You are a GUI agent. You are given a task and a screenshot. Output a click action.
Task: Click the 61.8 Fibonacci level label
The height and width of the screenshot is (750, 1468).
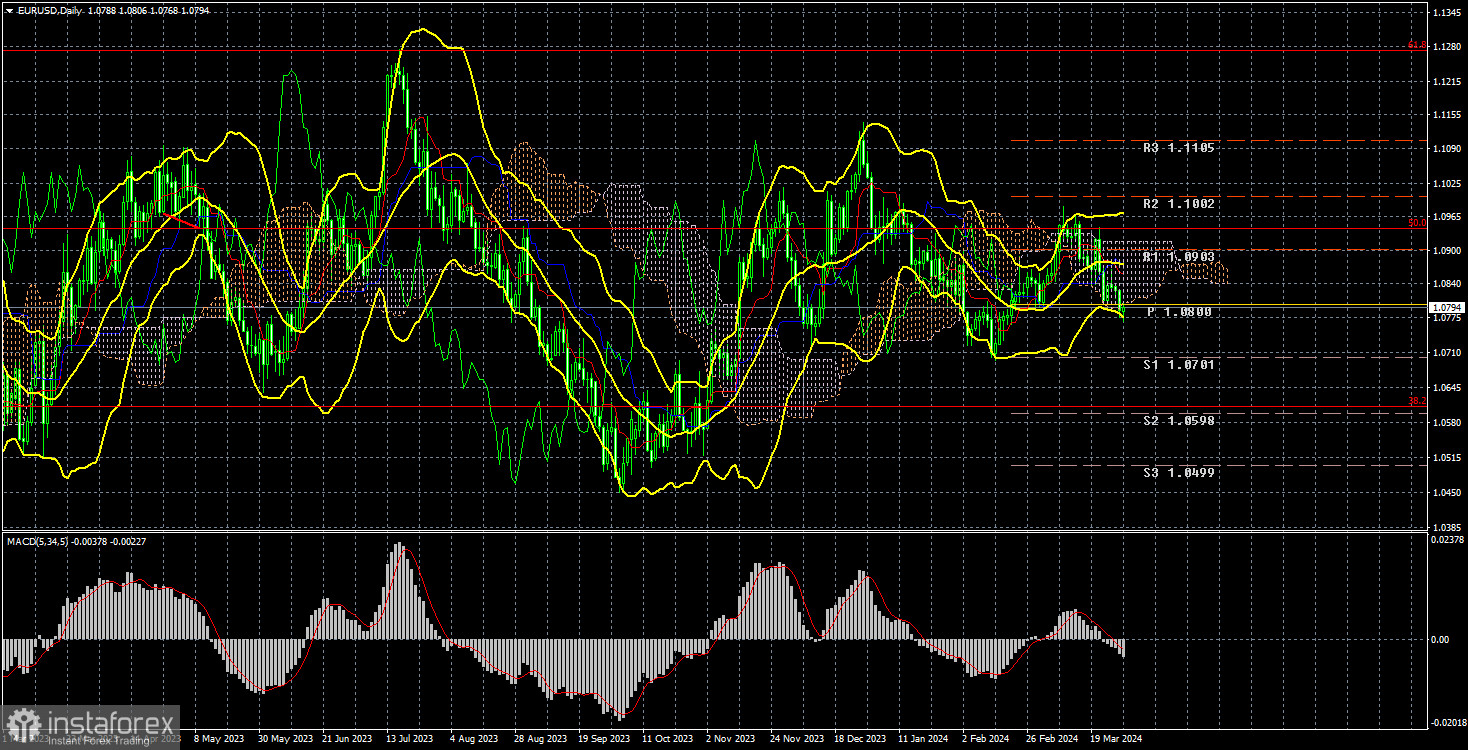click(1416, 45)
